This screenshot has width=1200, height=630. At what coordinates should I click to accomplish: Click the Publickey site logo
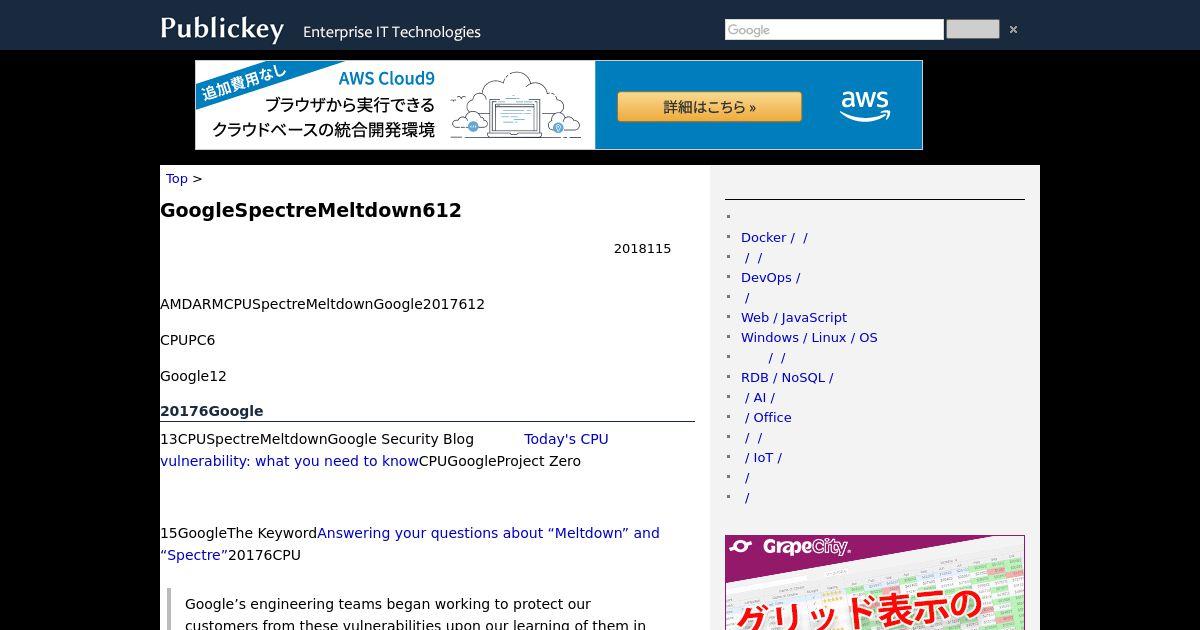point(222,29)
